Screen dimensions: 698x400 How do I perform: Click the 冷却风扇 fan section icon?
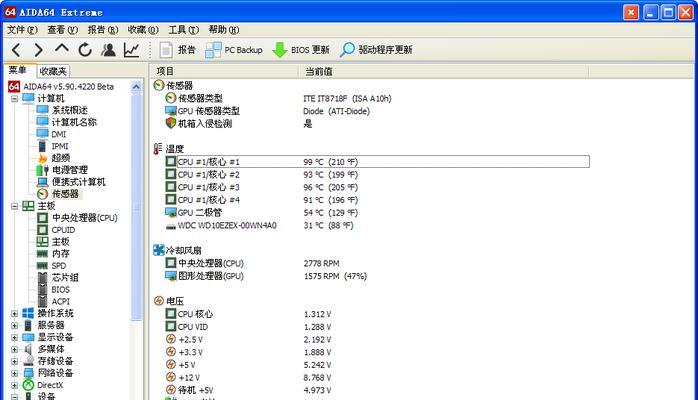(x=159, y=250)
